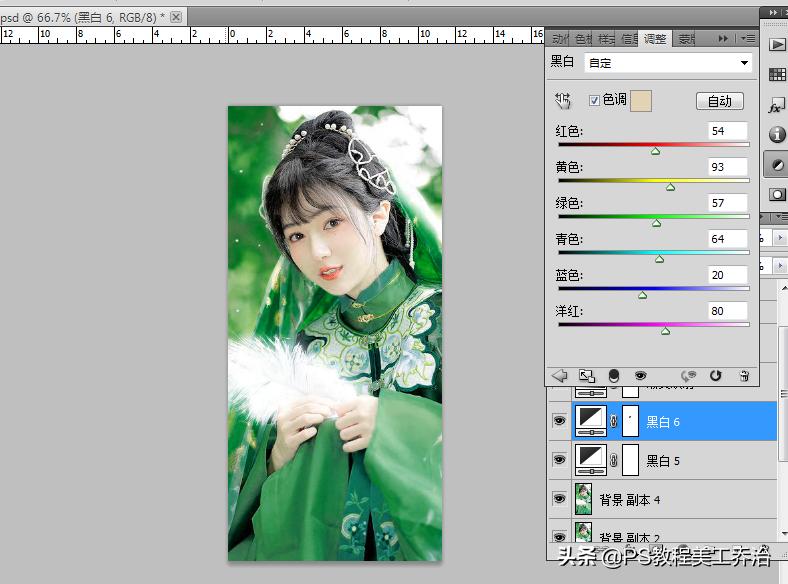Expand hidden panel tabs with double arrow

pyautogui.click(x=722, y=39)
